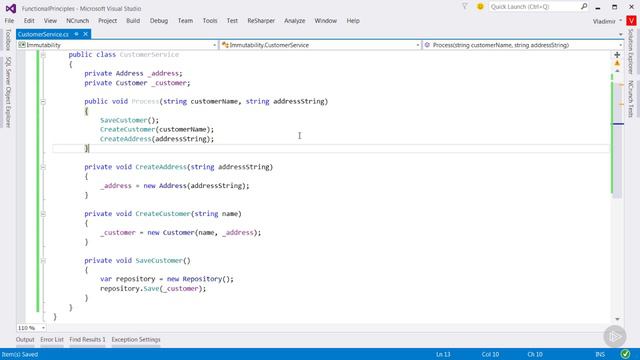Open the Analyze menu

pyautogui.click(x=295, y=20)
